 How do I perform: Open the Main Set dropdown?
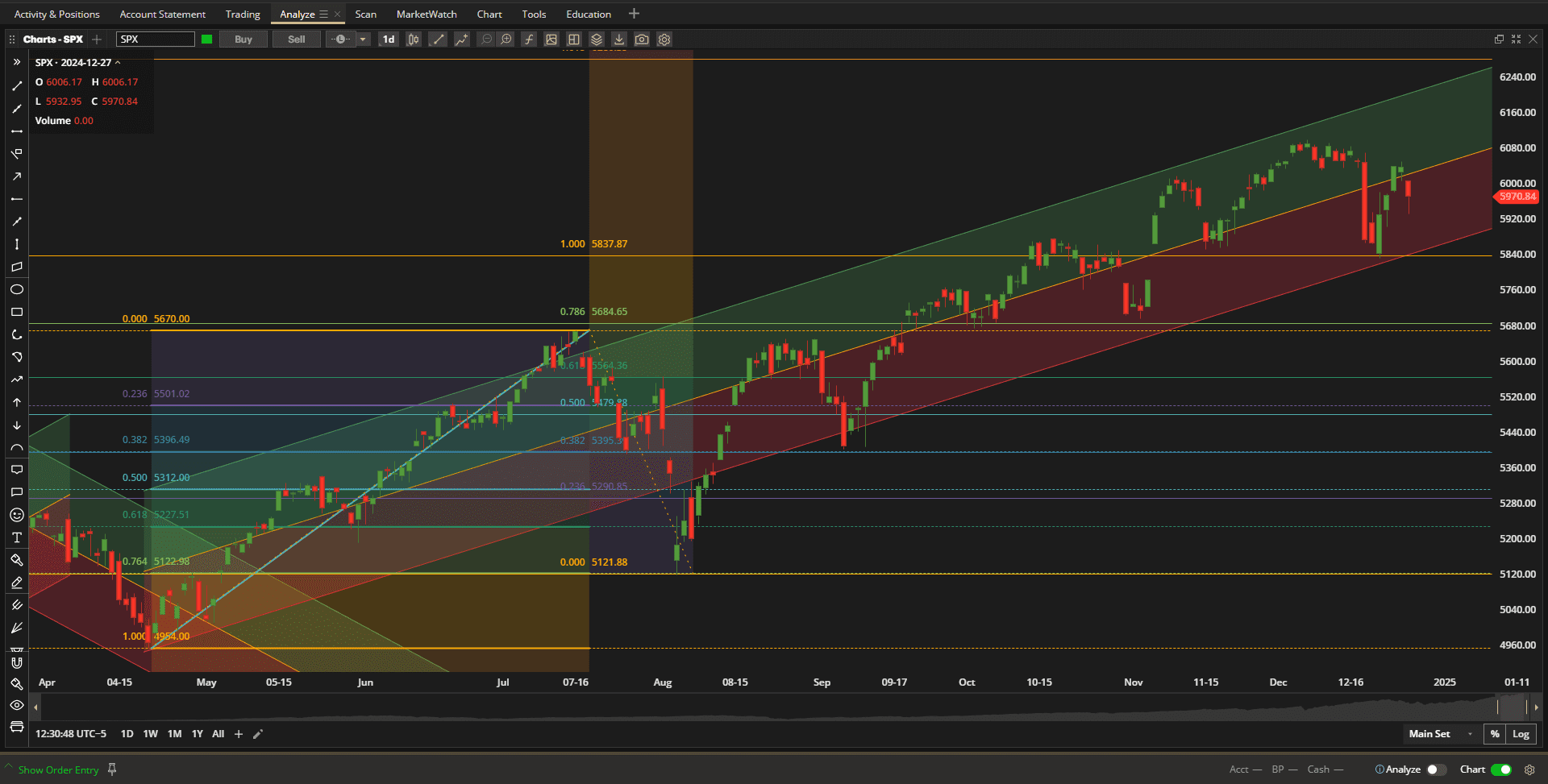click(1441, 734)
